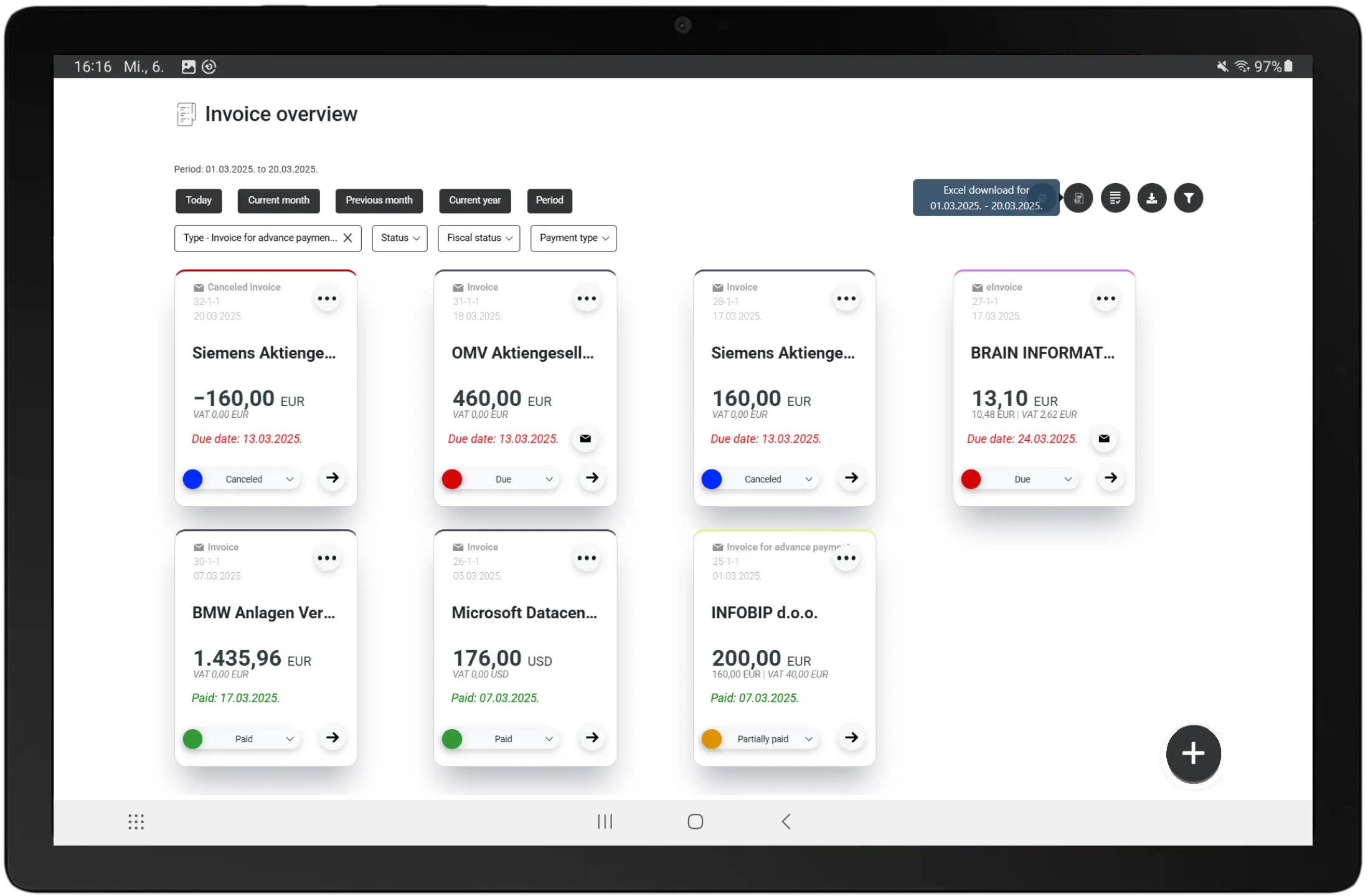Send email for BRAIN INFORMAT eInvoice

pyautogui.click(x=1104, y=438)
